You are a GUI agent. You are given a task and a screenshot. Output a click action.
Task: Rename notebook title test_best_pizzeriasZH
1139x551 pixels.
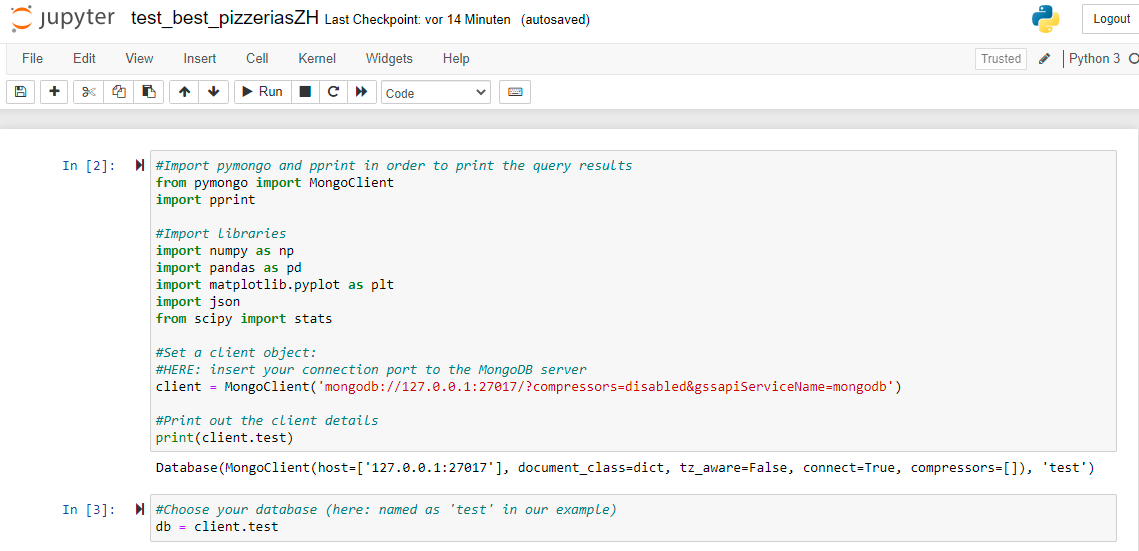click(225, 19)
